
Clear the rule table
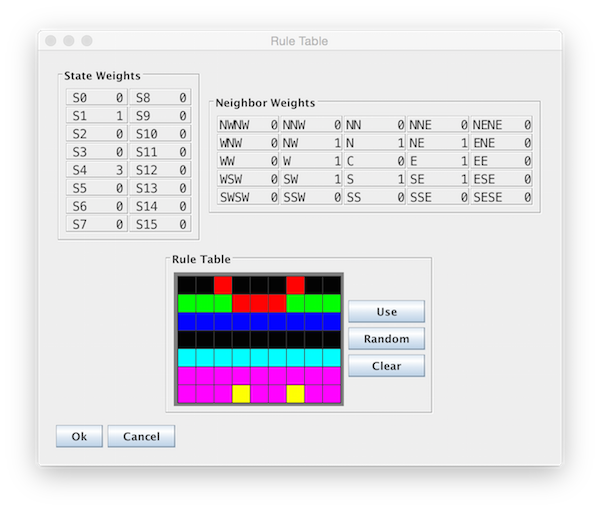[x=386, y=366]
